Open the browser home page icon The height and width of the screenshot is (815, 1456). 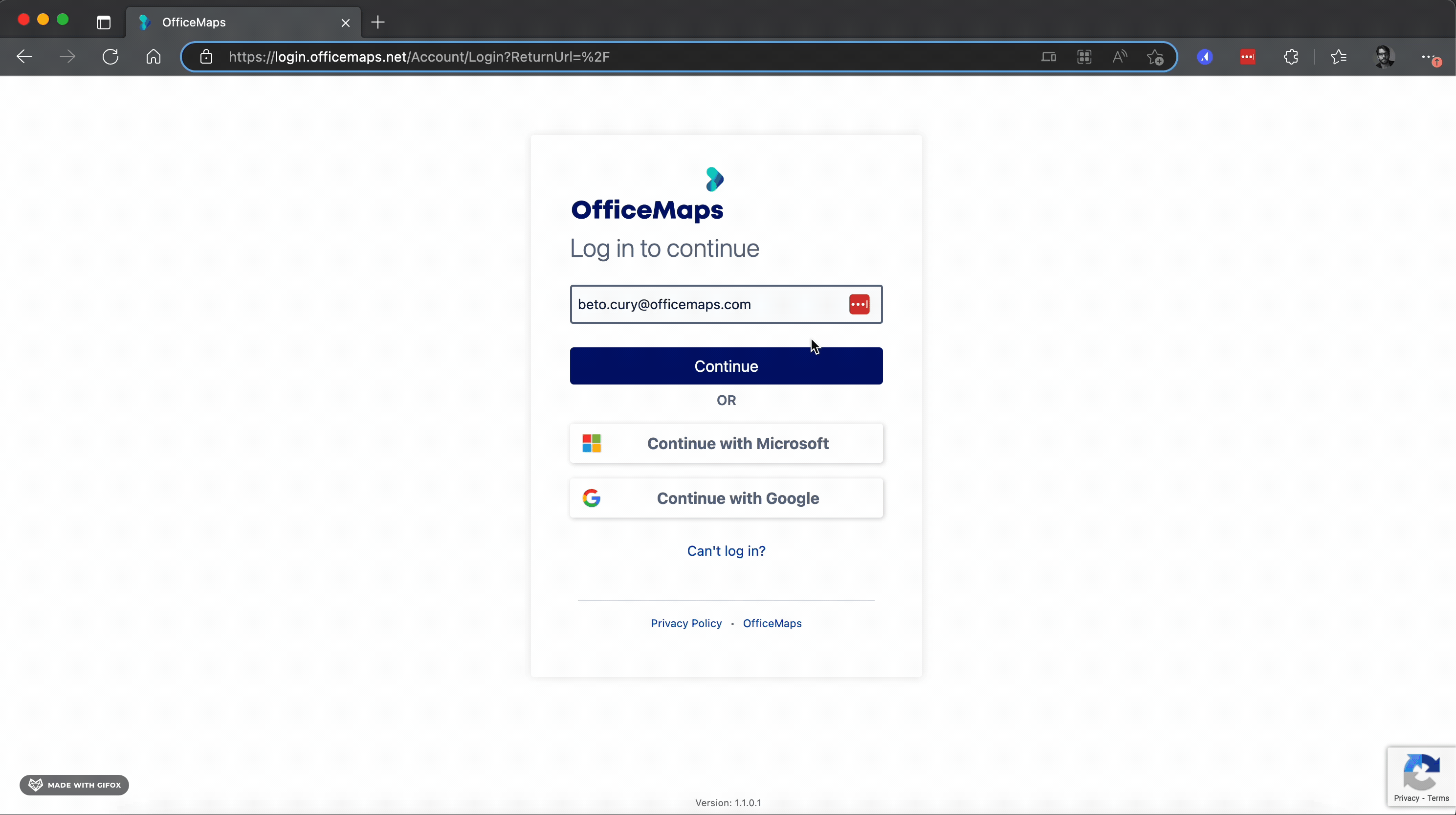pos(153,57)
